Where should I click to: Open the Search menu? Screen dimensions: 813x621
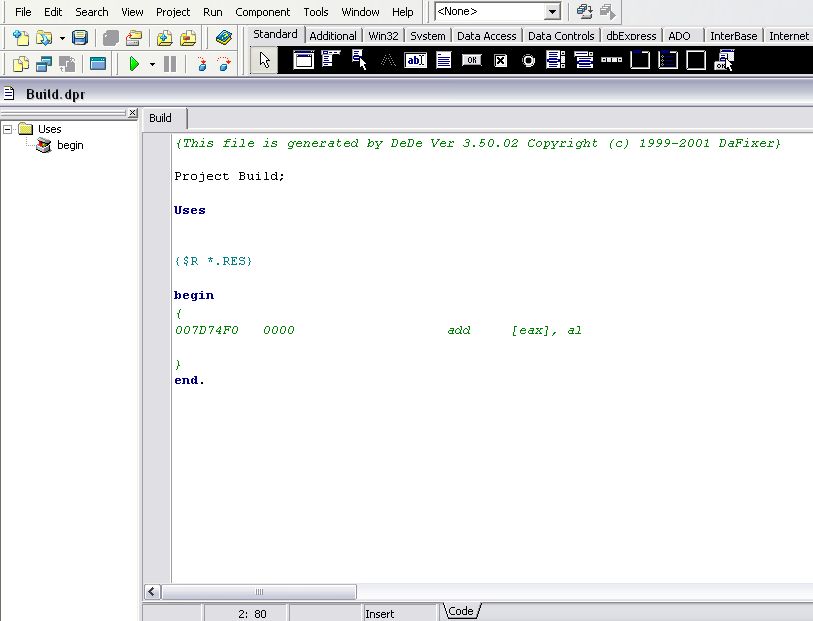92,12
